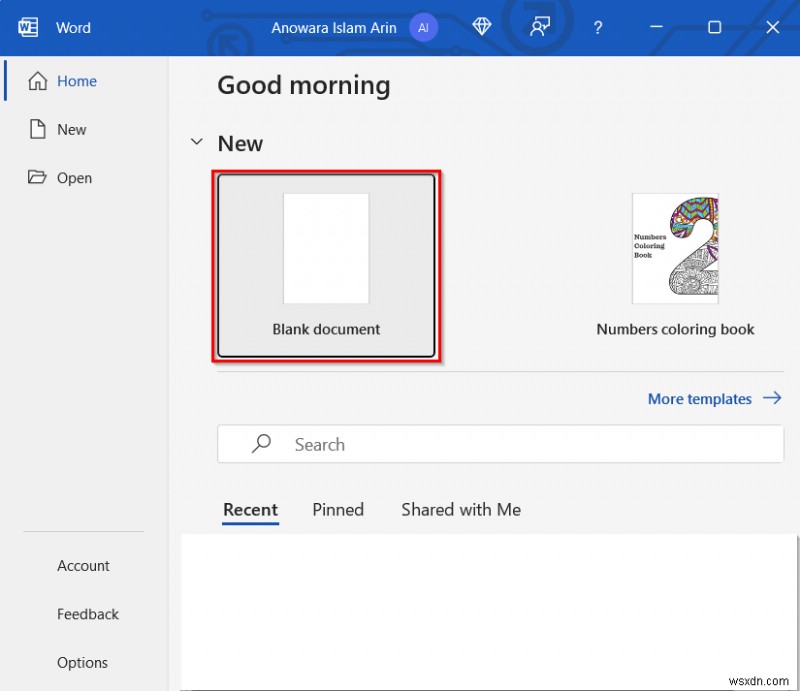Collapse the New section chevron
Image resolution: width=800 pixels, height=691 pixels.
(x=196, y=142)
